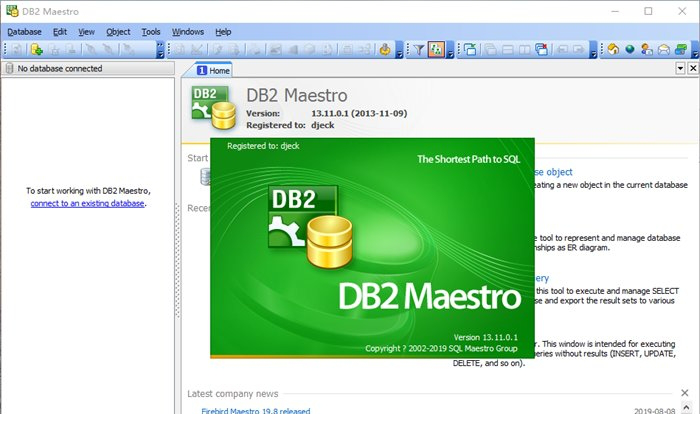Click the green globe website icon
700x430 pixels.
coord(629,50)
